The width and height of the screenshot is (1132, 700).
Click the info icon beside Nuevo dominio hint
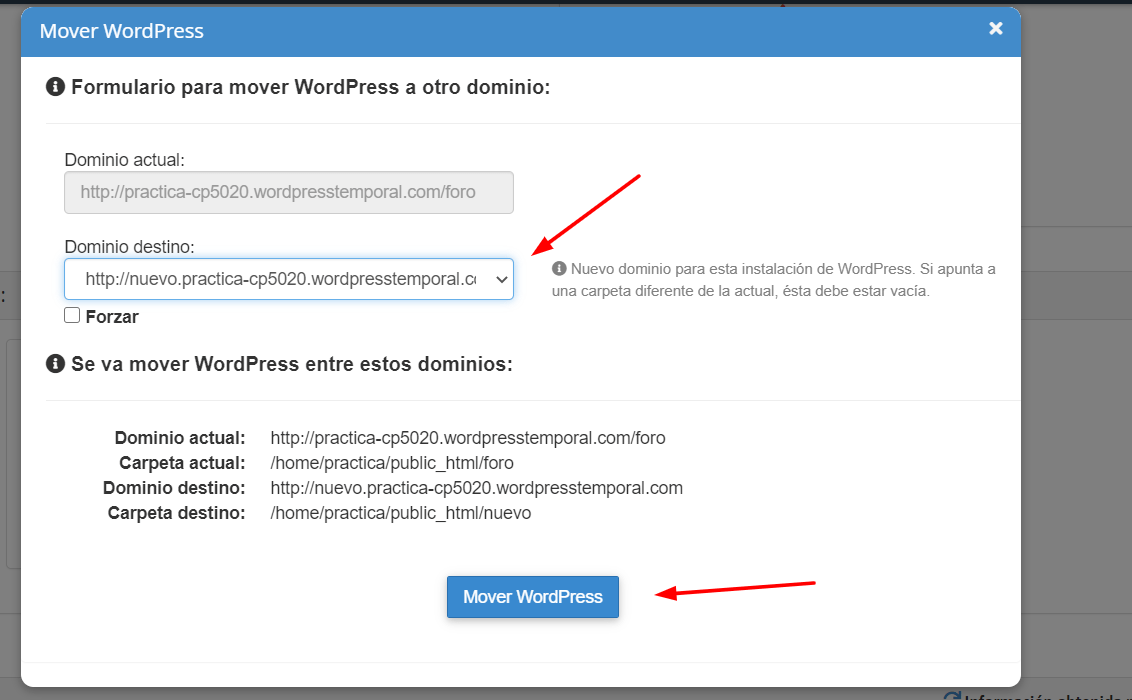(559, 268)
